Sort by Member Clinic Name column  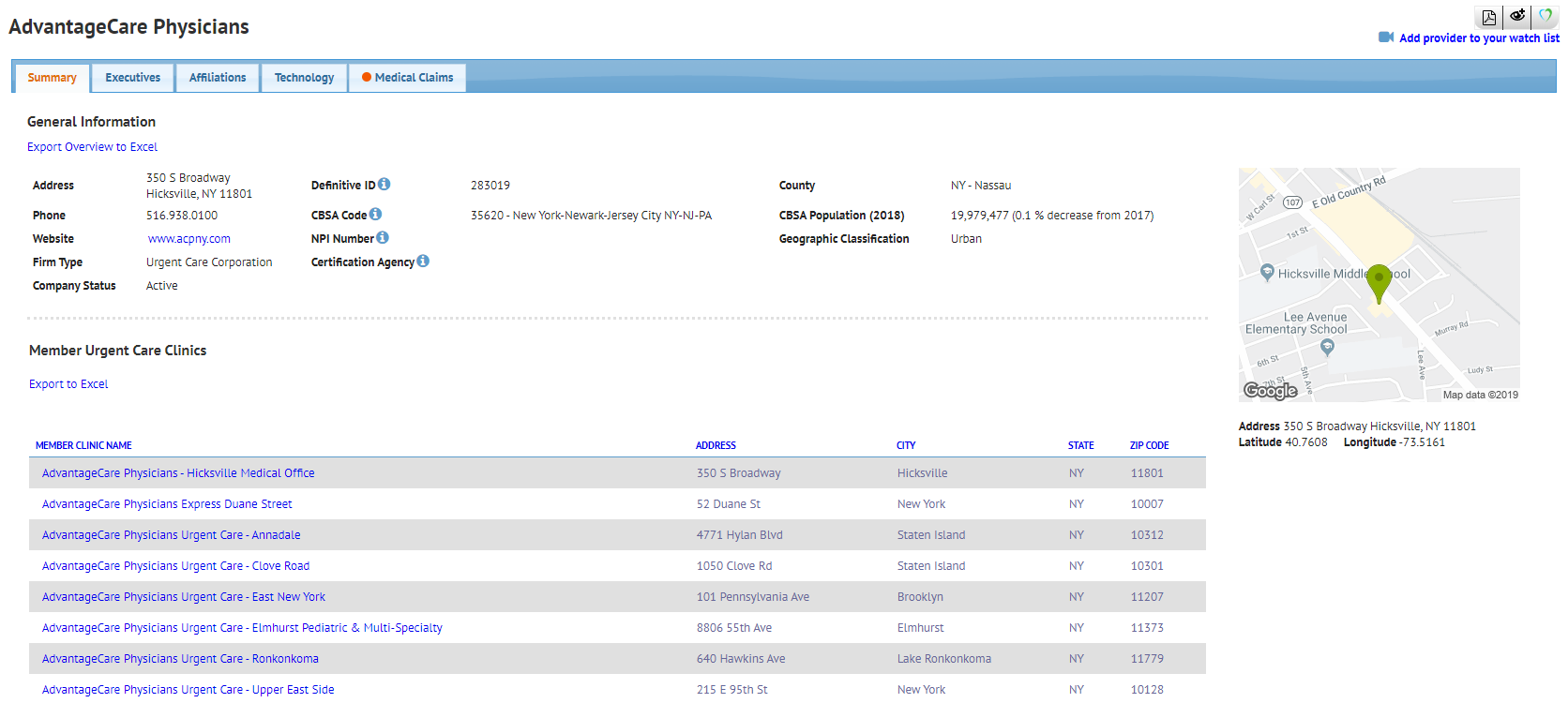click(x=83, y=445)
